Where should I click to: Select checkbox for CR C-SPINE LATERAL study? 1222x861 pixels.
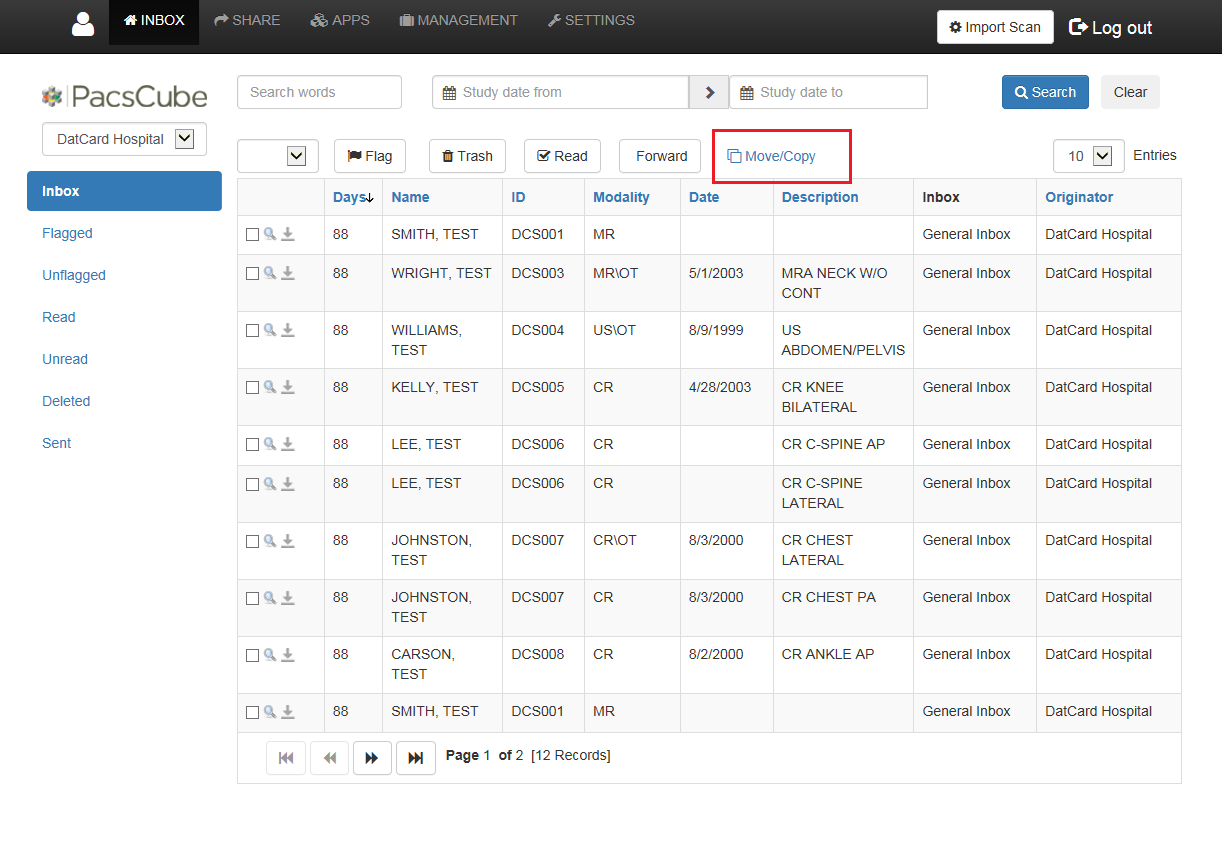(252, 484)
